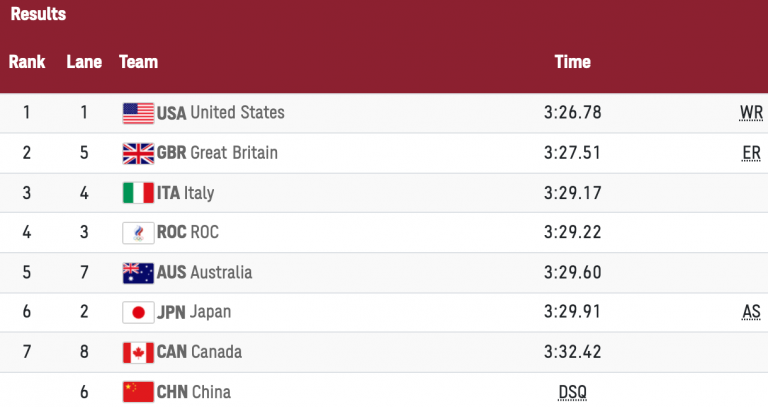
Task: Select the GBR Great Britain team name
Action: coord(217,153)
